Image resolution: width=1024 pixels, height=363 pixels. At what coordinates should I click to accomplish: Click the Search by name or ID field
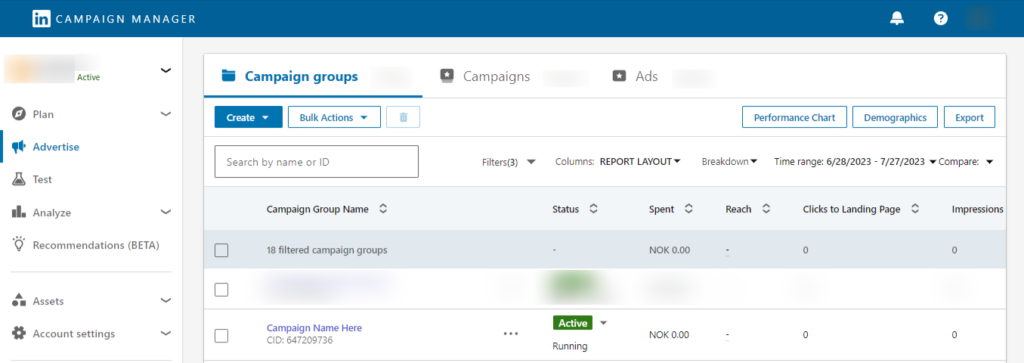coord(316,161)
